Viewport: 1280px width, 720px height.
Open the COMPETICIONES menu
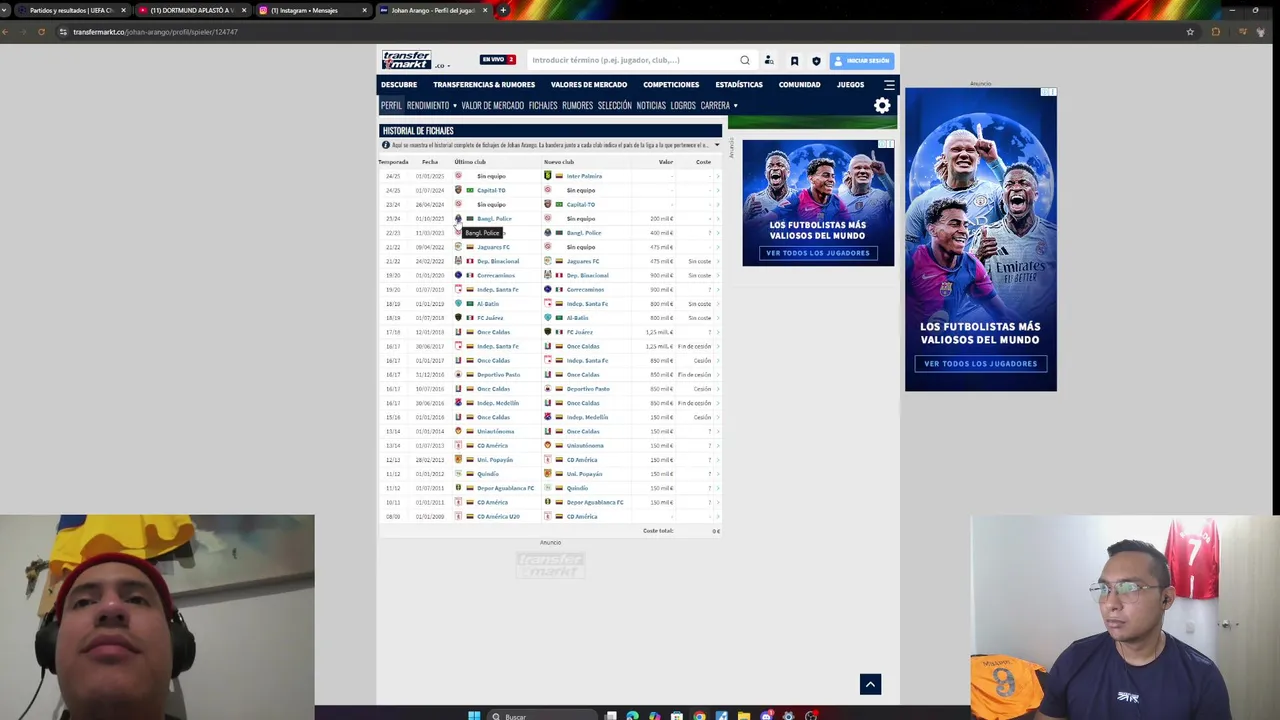671,85
